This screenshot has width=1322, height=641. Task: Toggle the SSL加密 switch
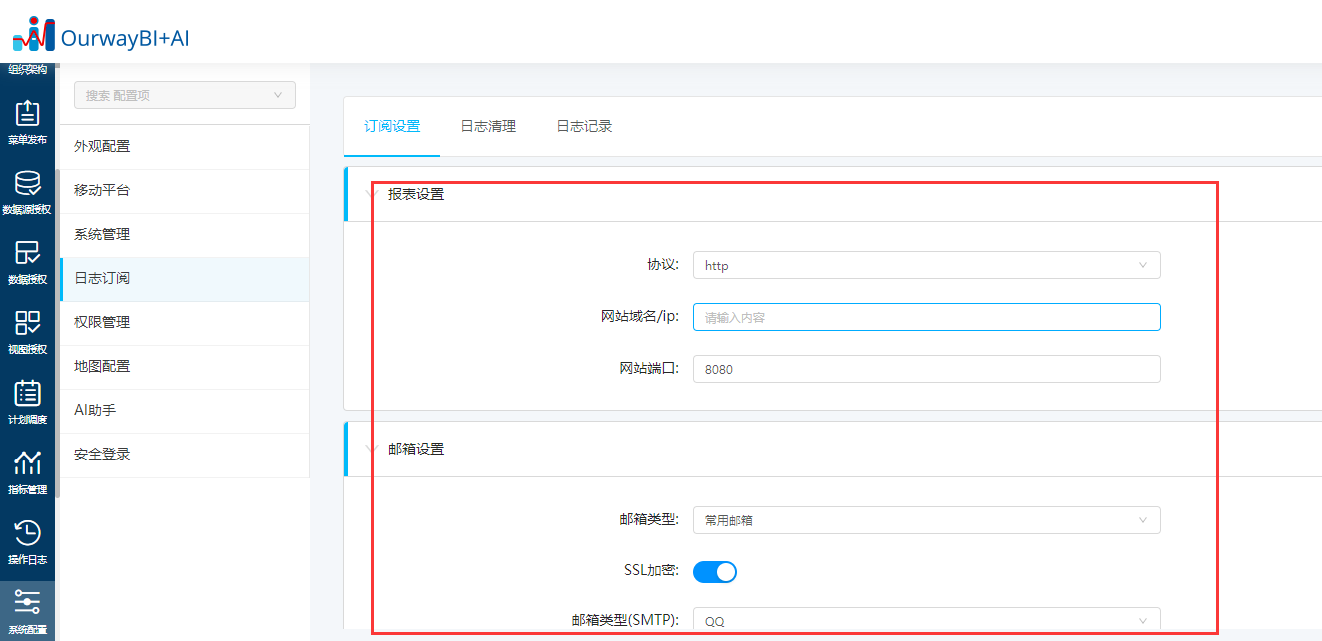(714, 571)
